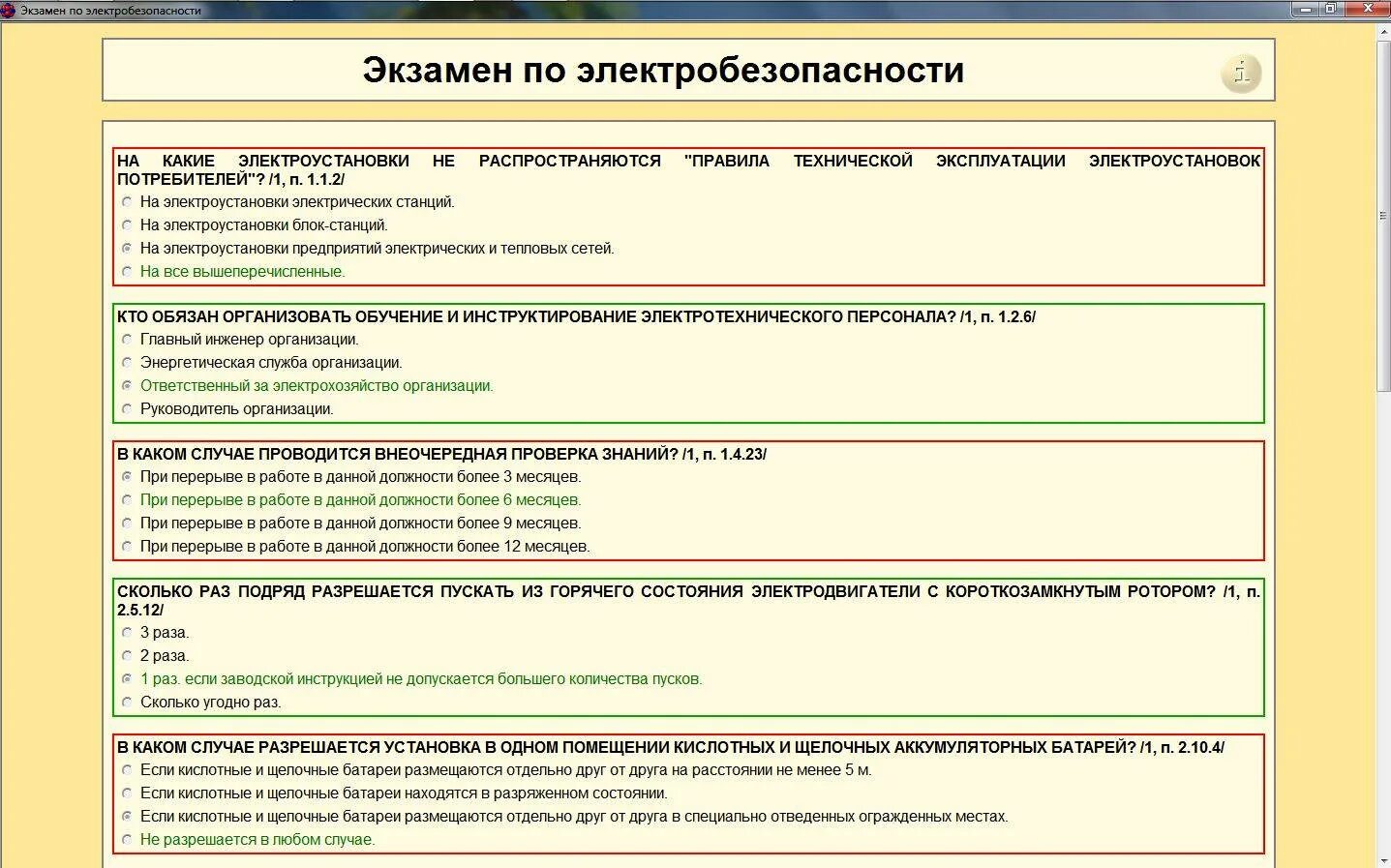Select 'Главный инженер организации' radio button
This screenshot has height=868, width=1391.
pyautogui.click(x=127, y=340)
